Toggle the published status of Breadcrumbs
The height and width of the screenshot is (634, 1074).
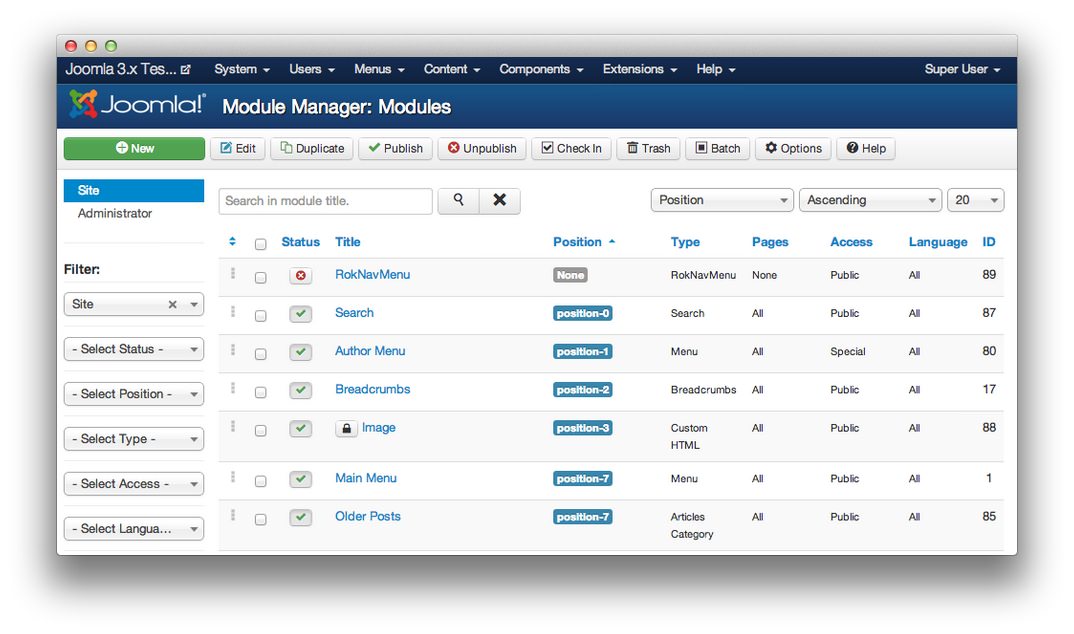(301, 389)
